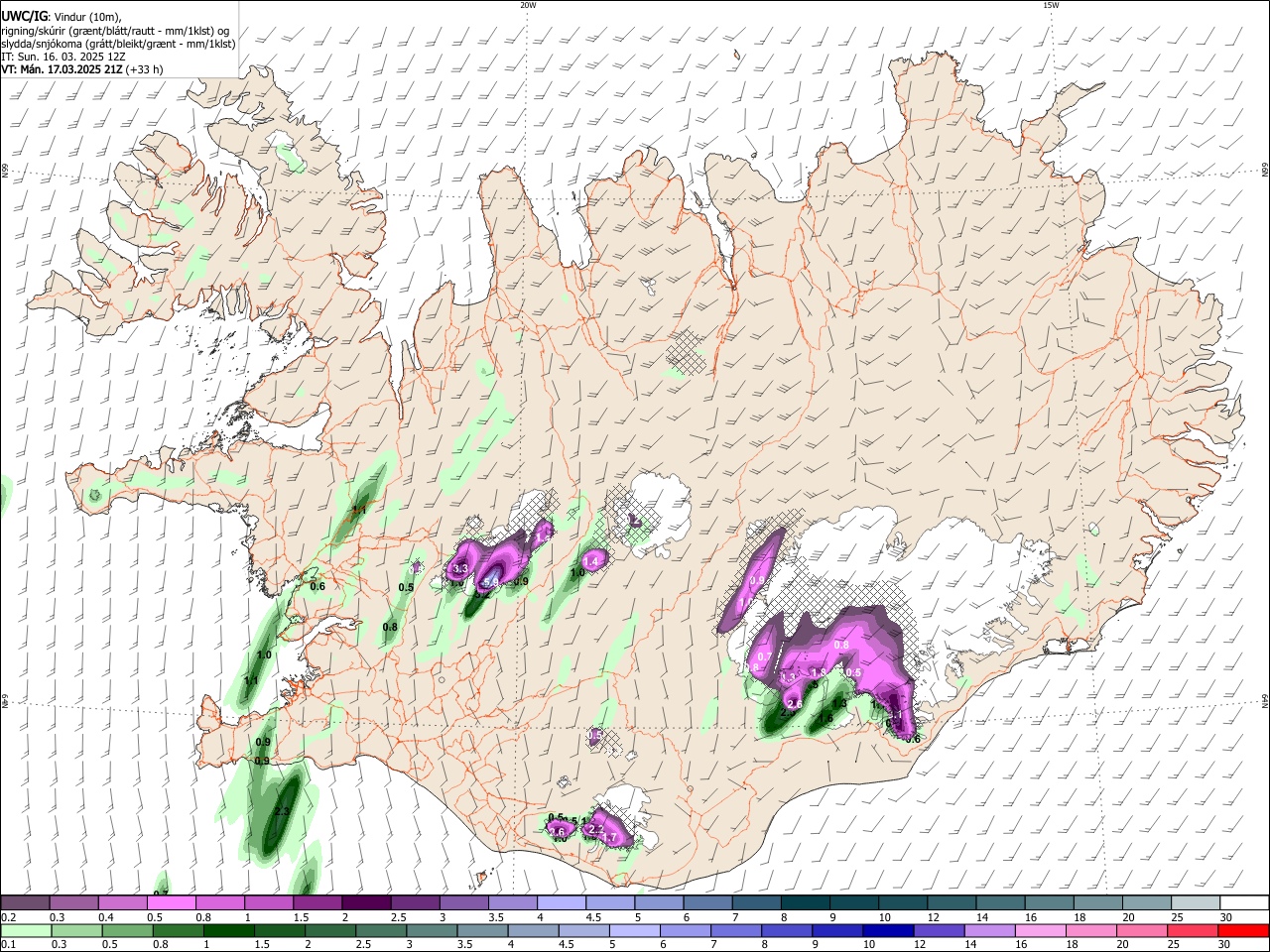Click the '15W' longitude label
The width and height of the screenshot is (1270, 952).
pyautogui.click(x=1051, y=5)
